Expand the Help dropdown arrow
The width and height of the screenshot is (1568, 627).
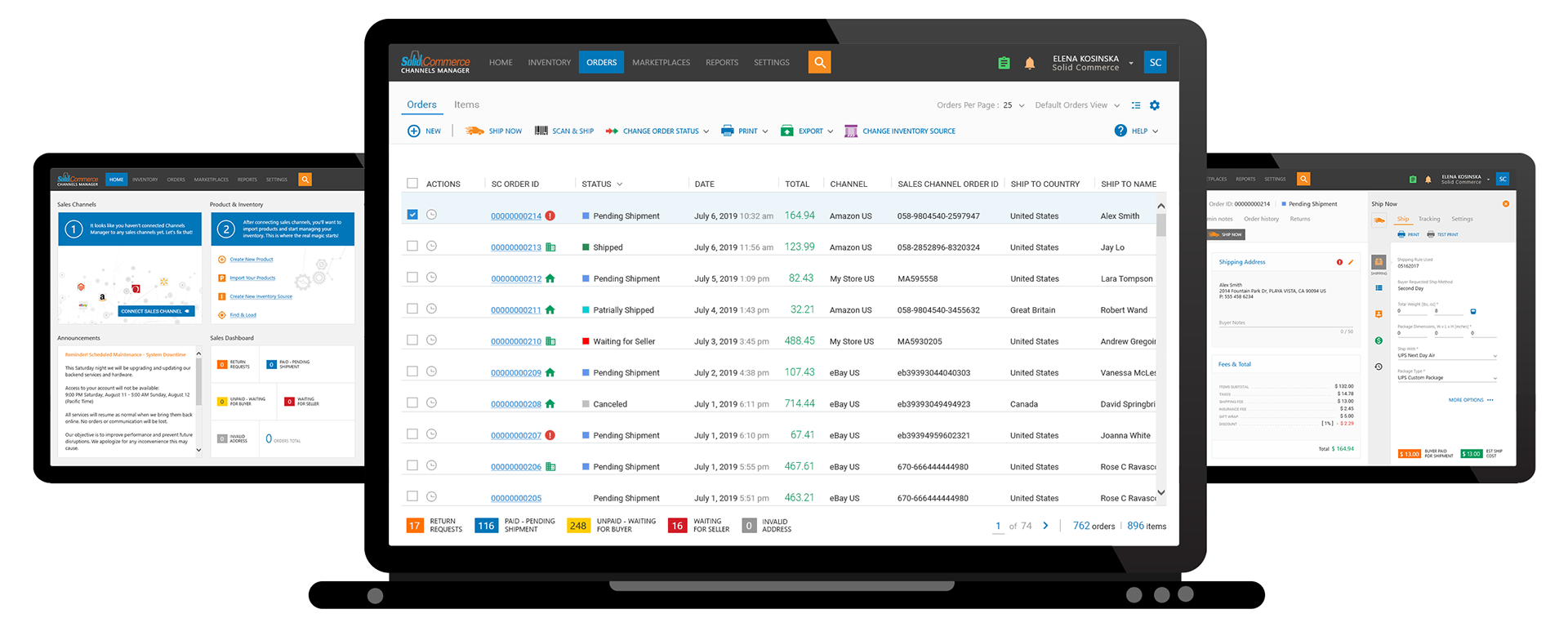(1155, 131)
